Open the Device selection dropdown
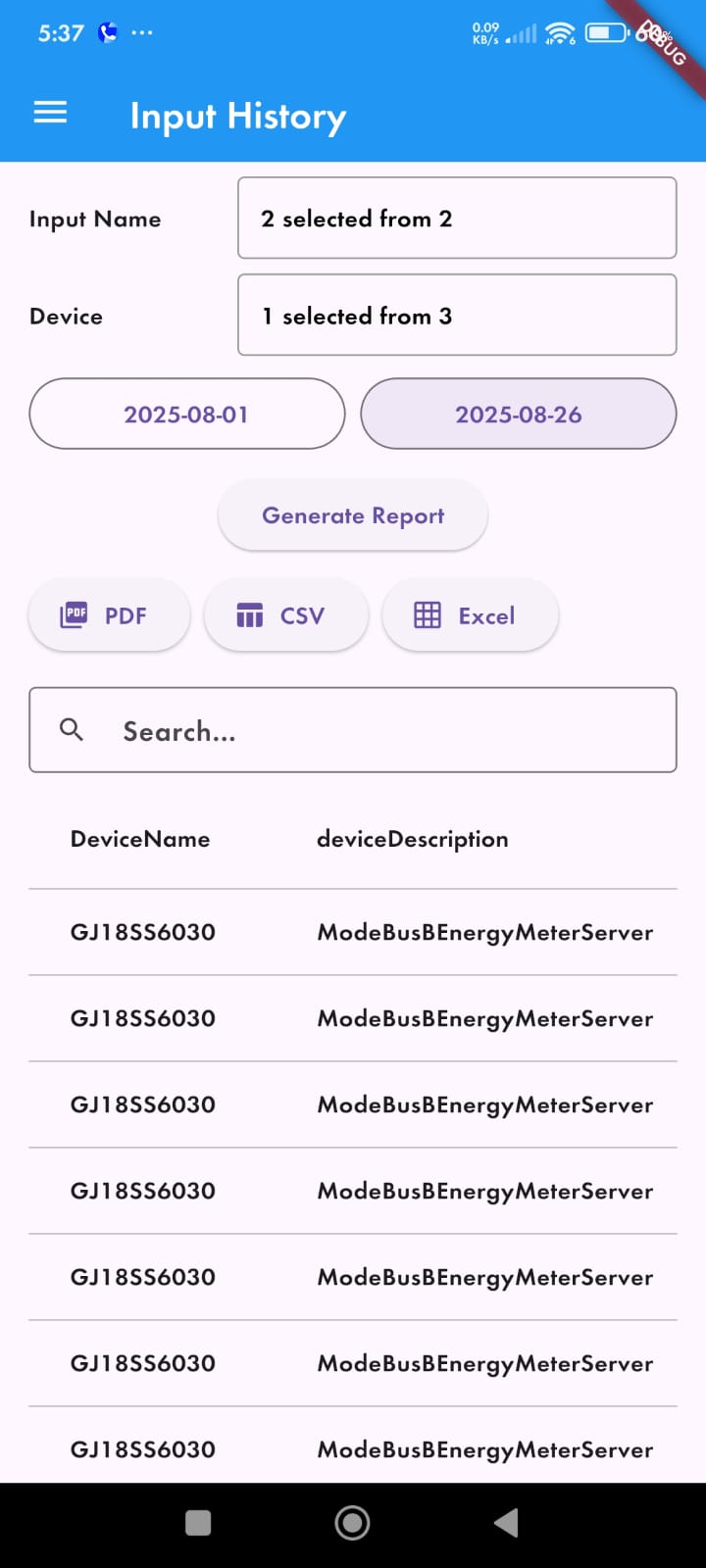This screenshot has height=1568, width=706. tap(457, 316)
